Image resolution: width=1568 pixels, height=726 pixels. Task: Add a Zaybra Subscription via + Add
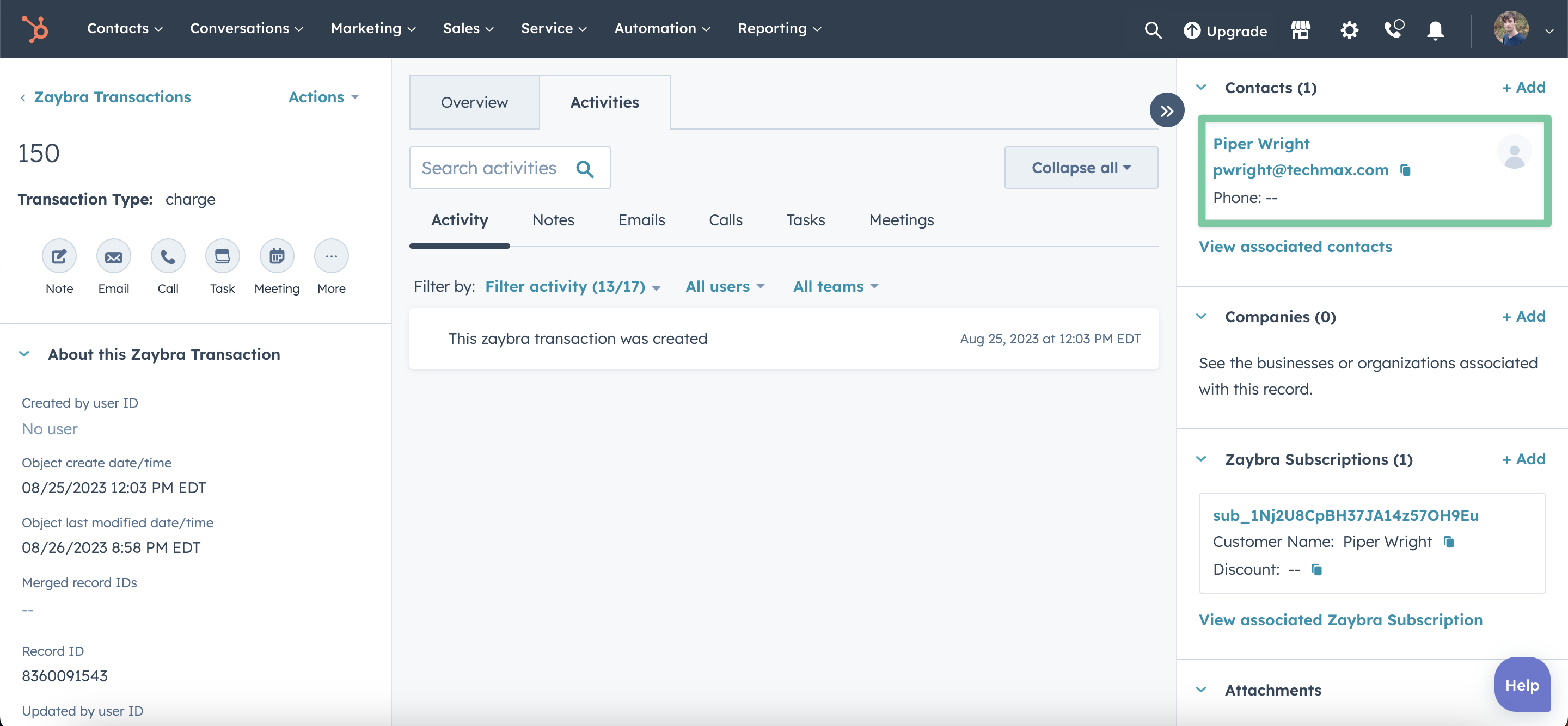click(x=1523, y=459)
